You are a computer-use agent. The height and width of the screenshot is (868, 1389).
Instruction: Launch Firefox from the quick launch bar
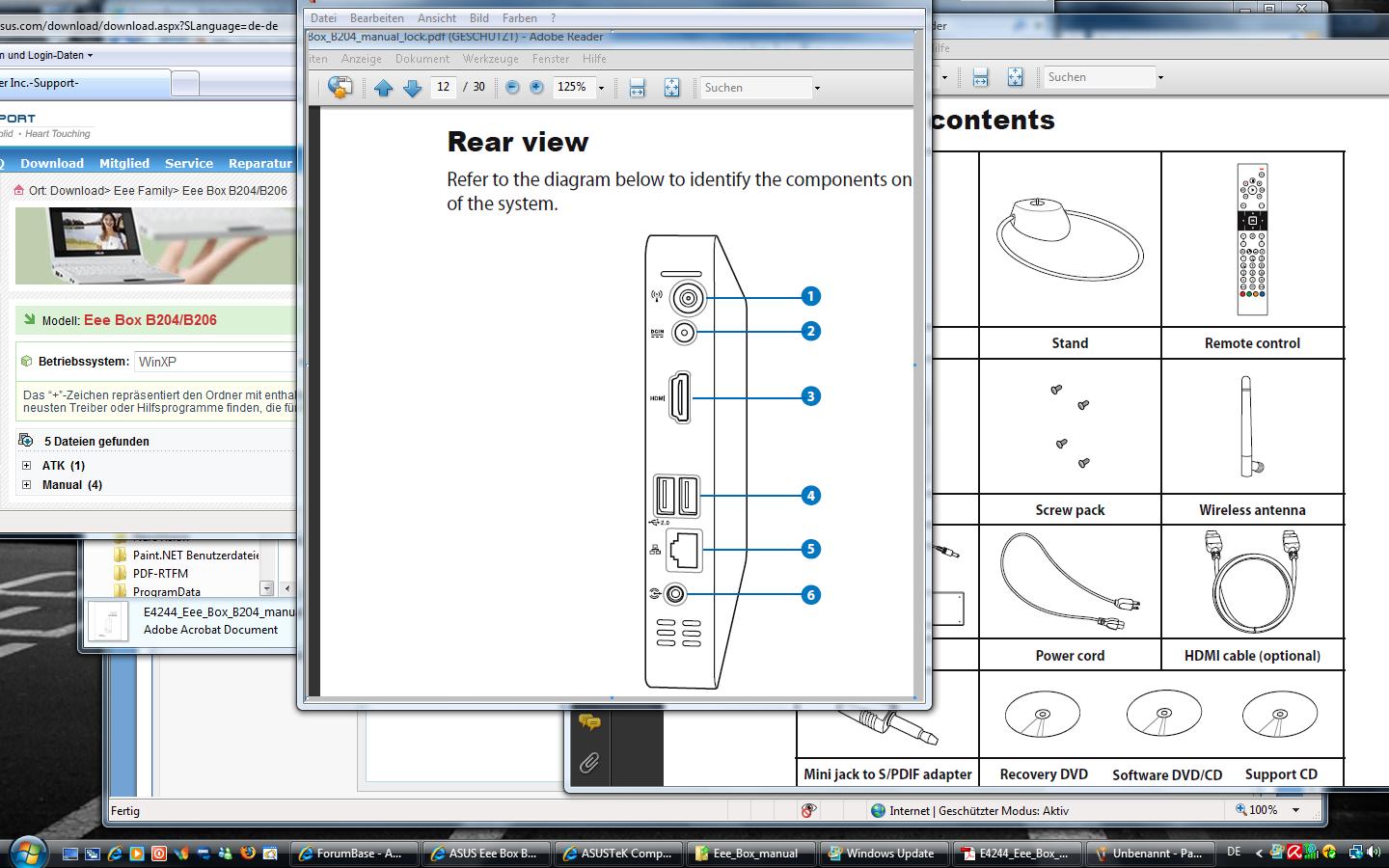[248, 854]
